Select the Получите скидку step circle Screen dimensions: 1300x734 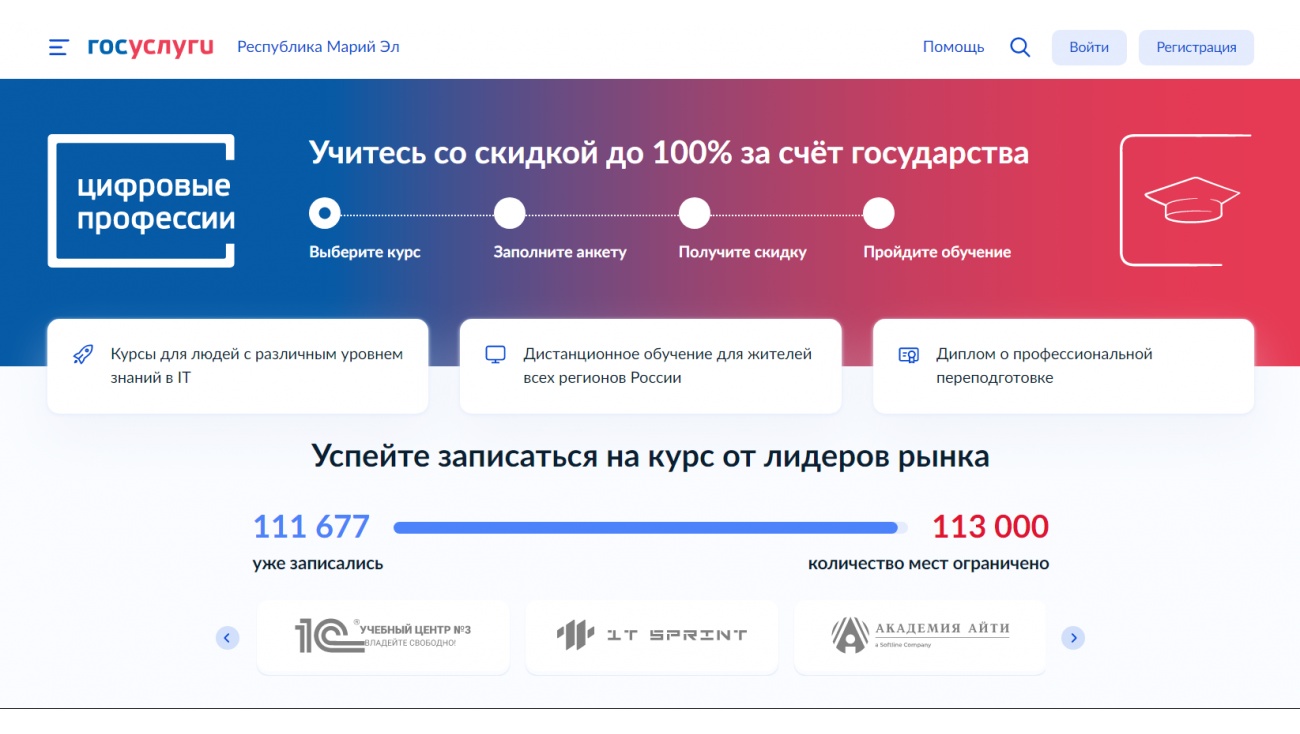coord(694,211)
